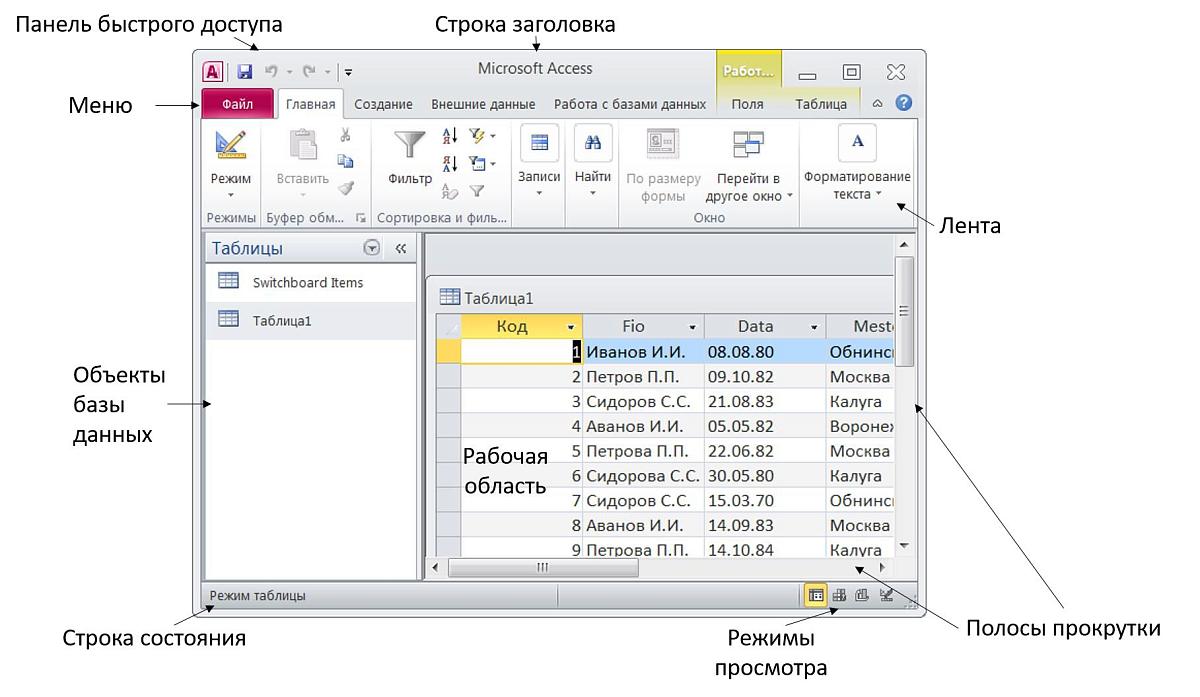
Task: Minimize the ribbon with the caret icon
Action: point(878,103)
